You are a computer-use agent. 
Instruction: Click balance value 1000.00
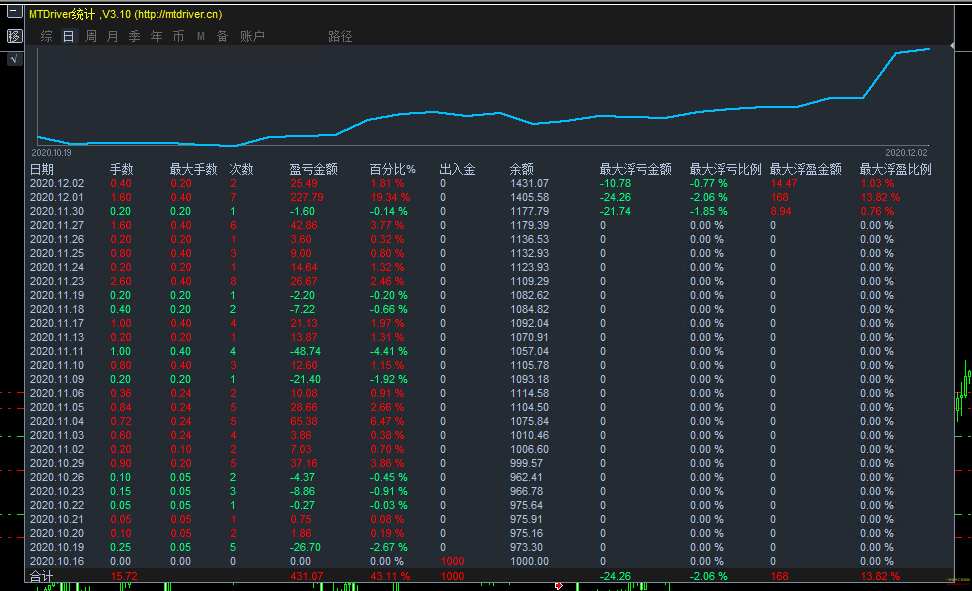pos(529,561)
